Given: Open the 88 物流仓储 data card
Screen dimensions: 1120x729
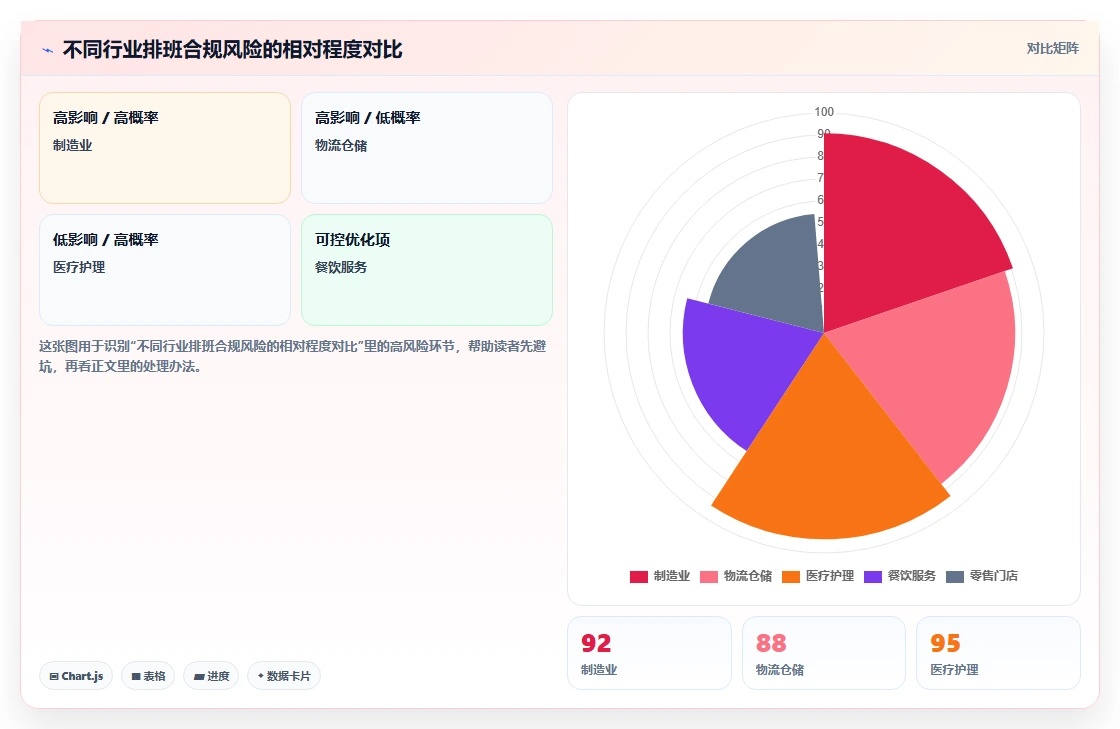Looking at the screenshot, I should click(x=824, y=653).
